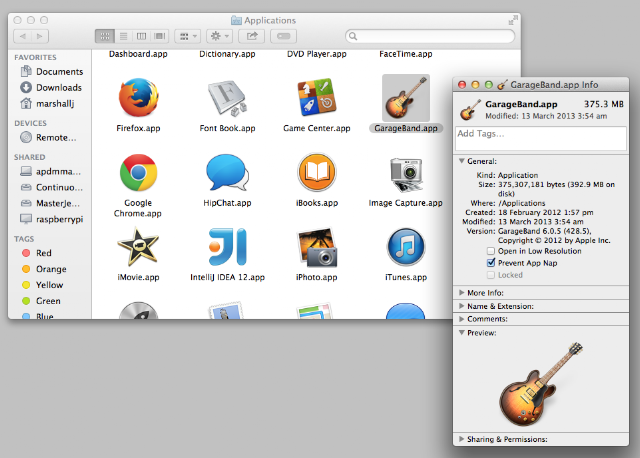Collapse the Preview section
Image resolution: width=640 pixels, height=458 pixels.
point(462,333)
